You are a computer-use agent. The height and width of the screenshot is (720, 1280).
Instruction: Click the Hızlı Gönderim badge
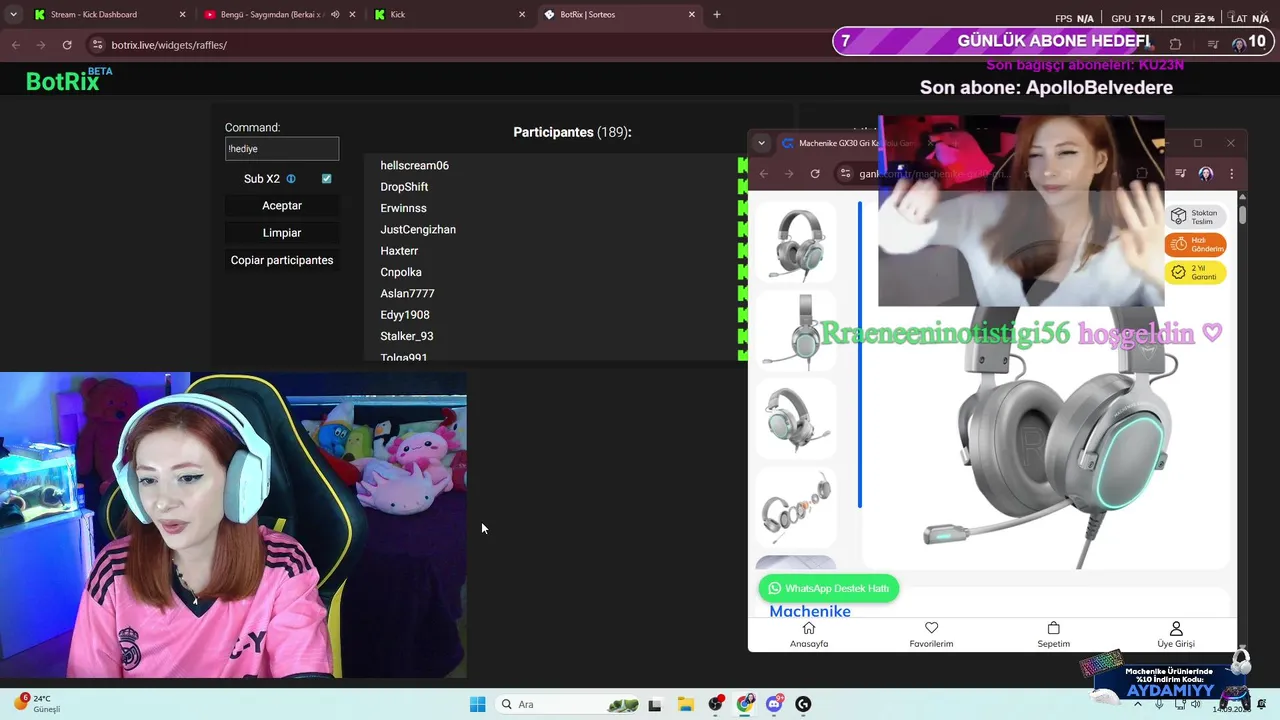click(x=1195, y=244)
